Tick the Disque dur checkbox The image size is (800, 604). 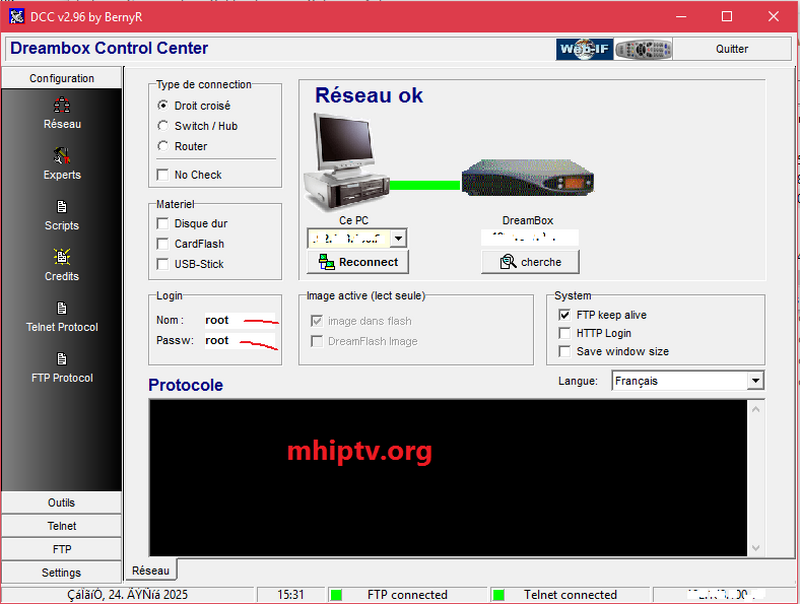(163, 223)
